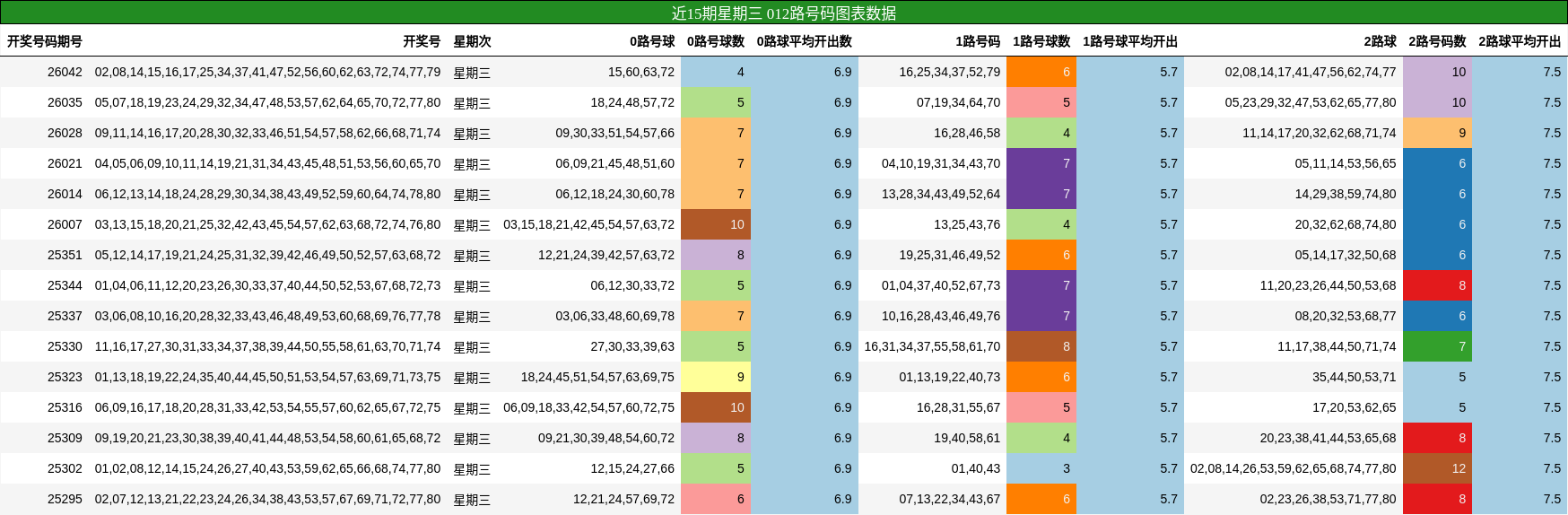This screenshot has height=515, width=1568.
Task: Click the 1路号球数 column header
Action: coord(1041,41)
